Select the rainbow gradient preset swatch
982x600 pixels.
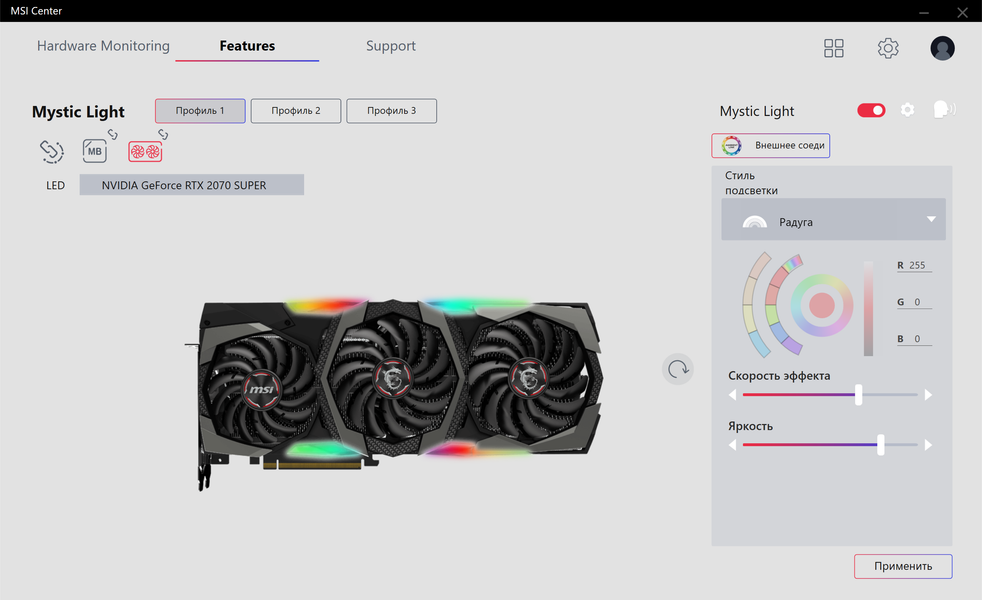[x=793, y=264]
